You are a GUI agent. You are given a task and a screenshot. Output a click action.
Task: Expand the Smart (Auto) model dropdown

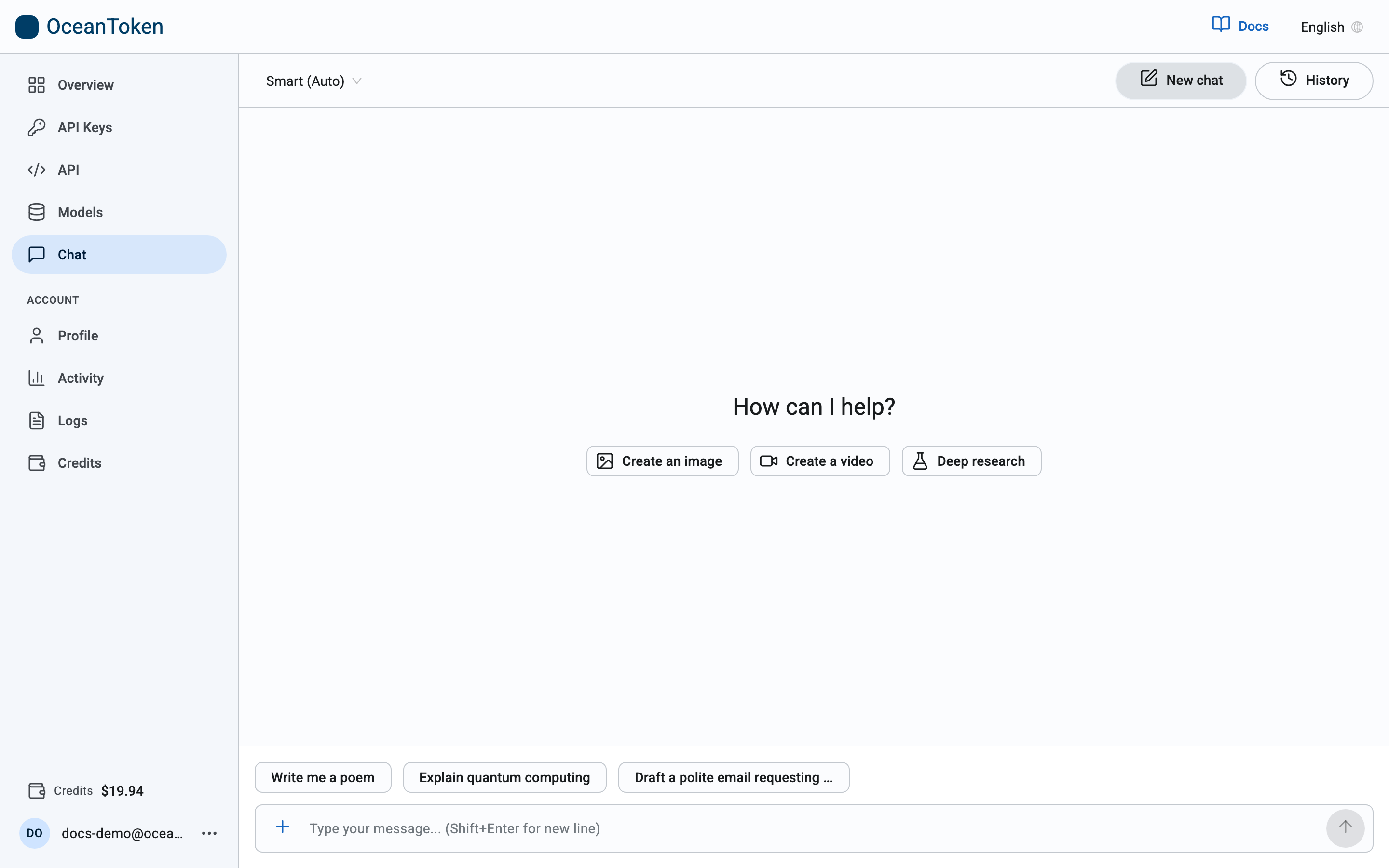[313, 81]
